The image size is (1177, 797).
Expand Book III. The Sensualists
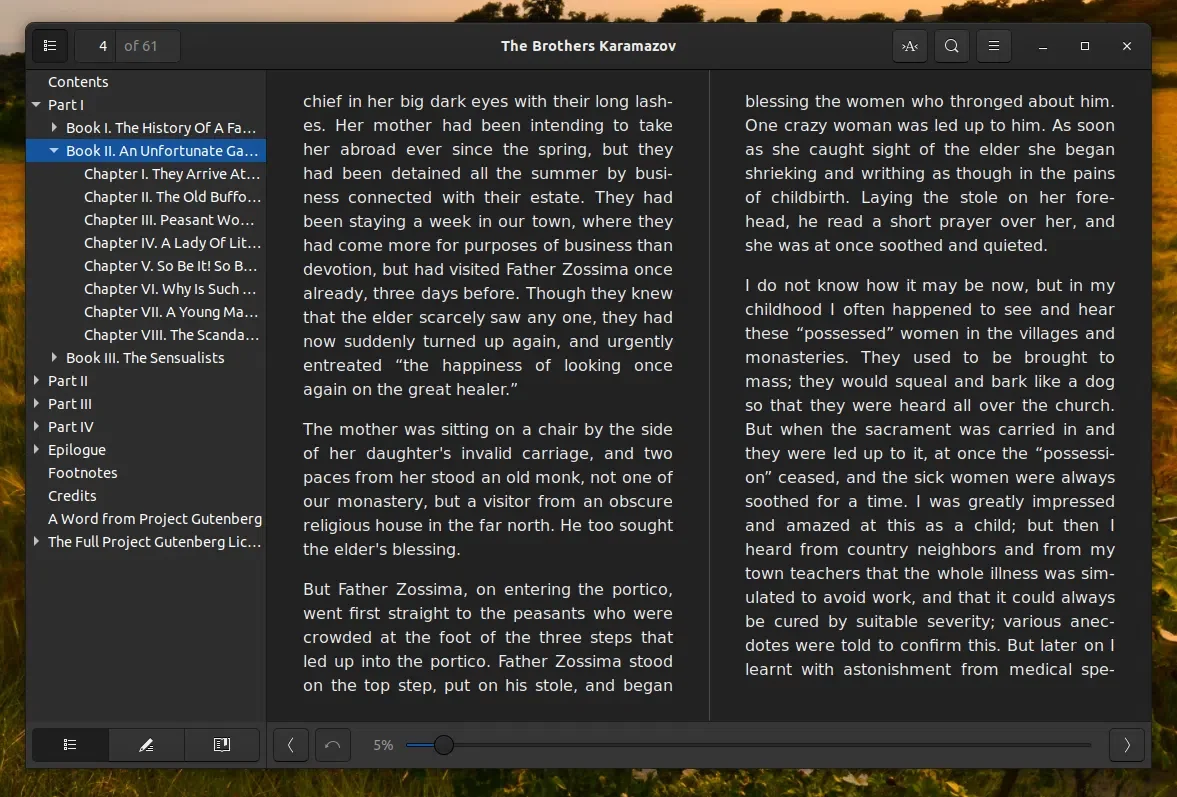pyautogui.click(x=54, y=357)
